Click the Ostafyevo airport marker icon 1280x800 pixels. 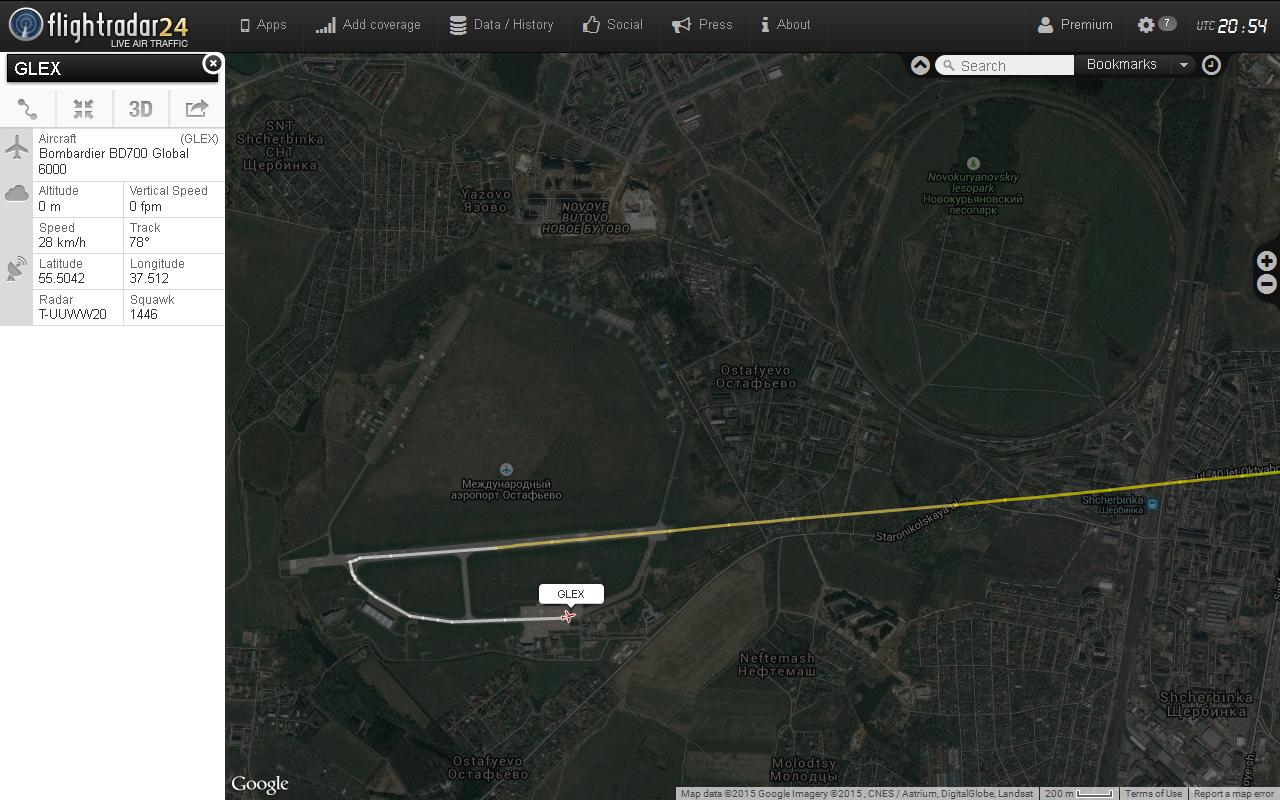506,469
